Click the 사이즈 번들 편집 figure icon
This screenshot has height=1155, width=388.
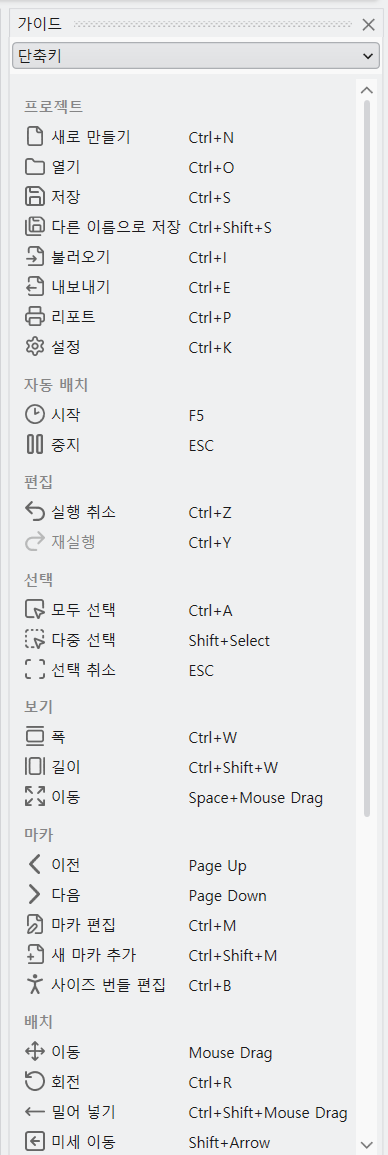[x=35, y=985]
